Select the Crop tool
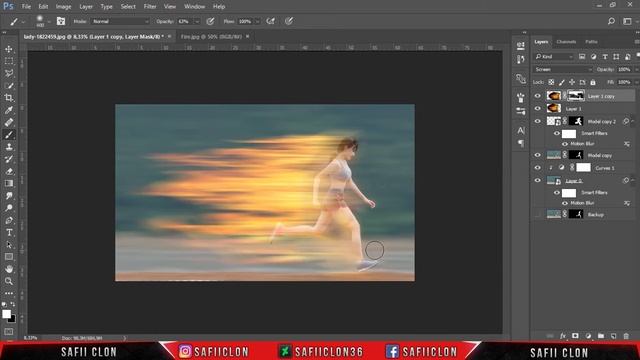640x360 pixels. pos(9,98)
